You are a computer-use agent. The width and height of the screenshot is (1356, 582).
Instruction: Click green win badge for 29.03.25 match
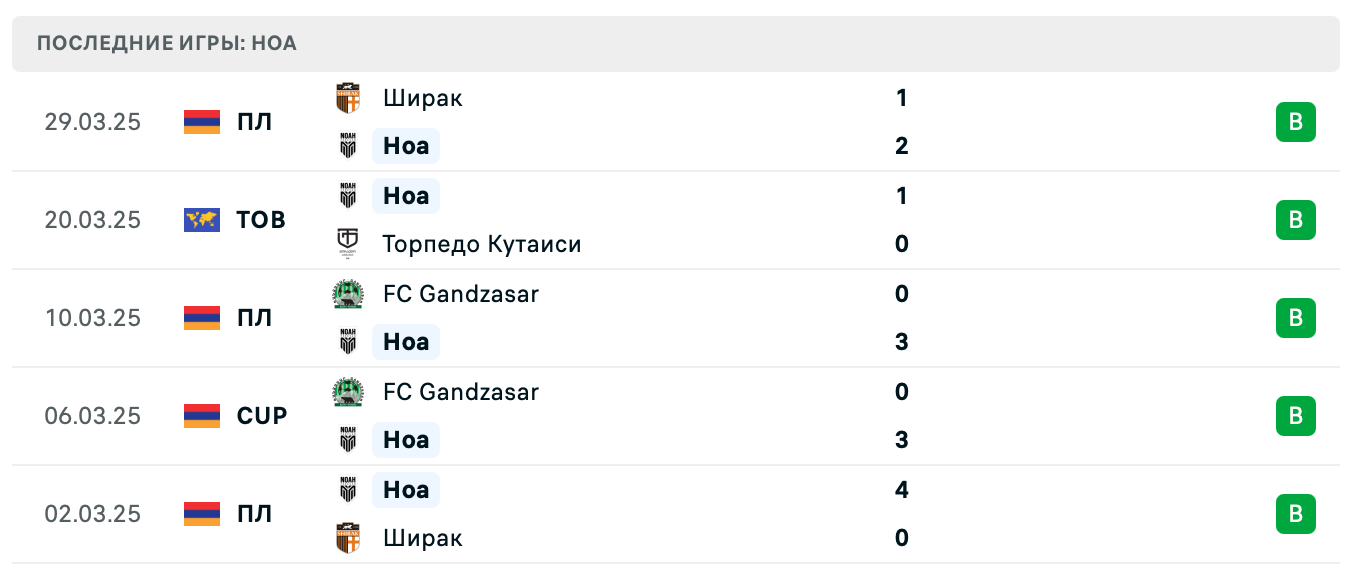(1295, 122)
